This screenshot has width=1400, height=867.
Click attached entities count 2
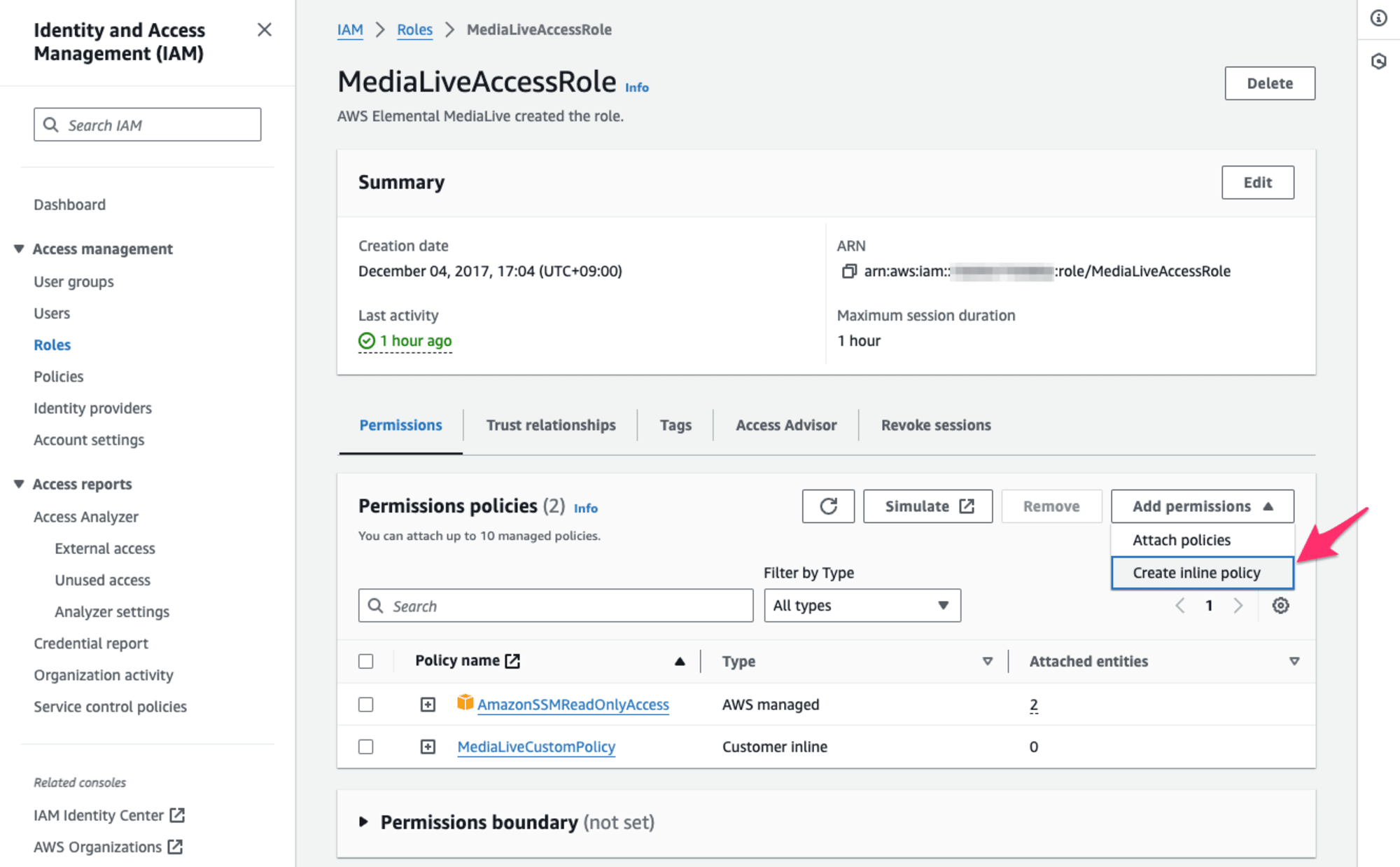1033,705
